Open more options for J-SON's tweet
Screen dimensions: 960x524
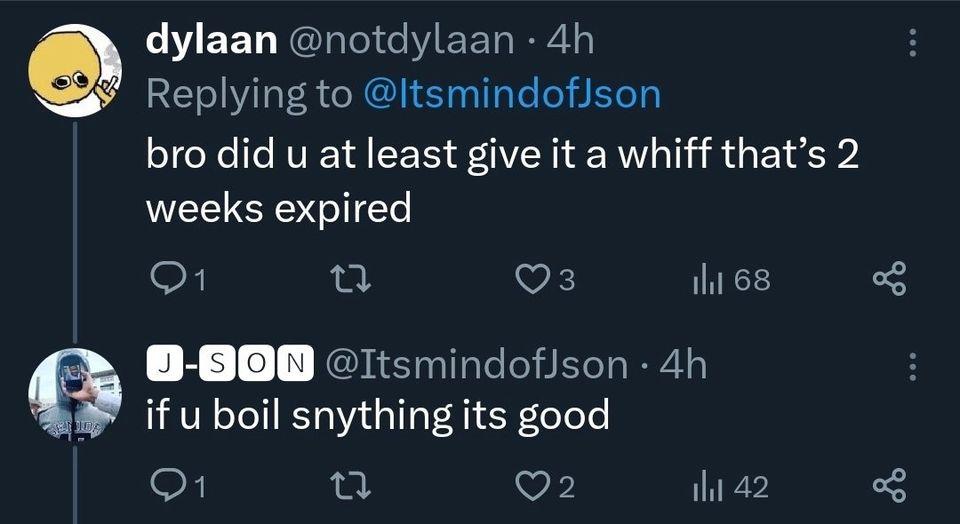coord(911,367)
